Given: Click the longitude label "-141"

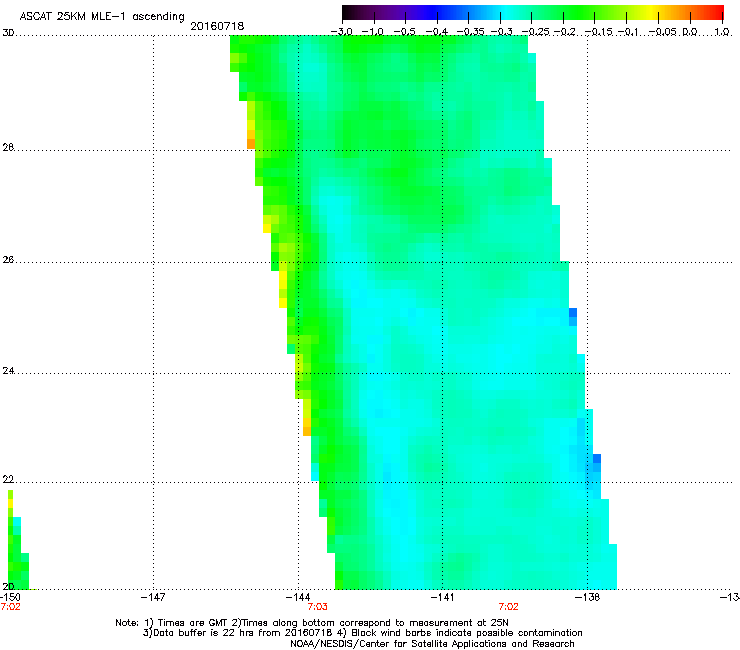Looking at the screenshot, I should tap(442, 597).
